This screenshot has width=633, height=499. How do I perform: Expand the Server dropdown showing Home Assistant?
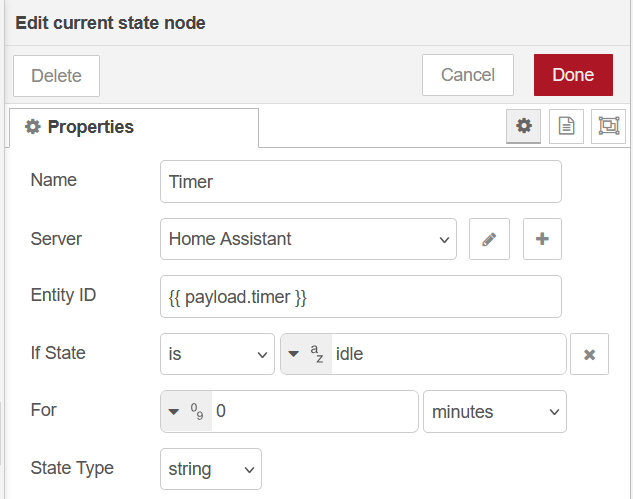click(308, 239)
